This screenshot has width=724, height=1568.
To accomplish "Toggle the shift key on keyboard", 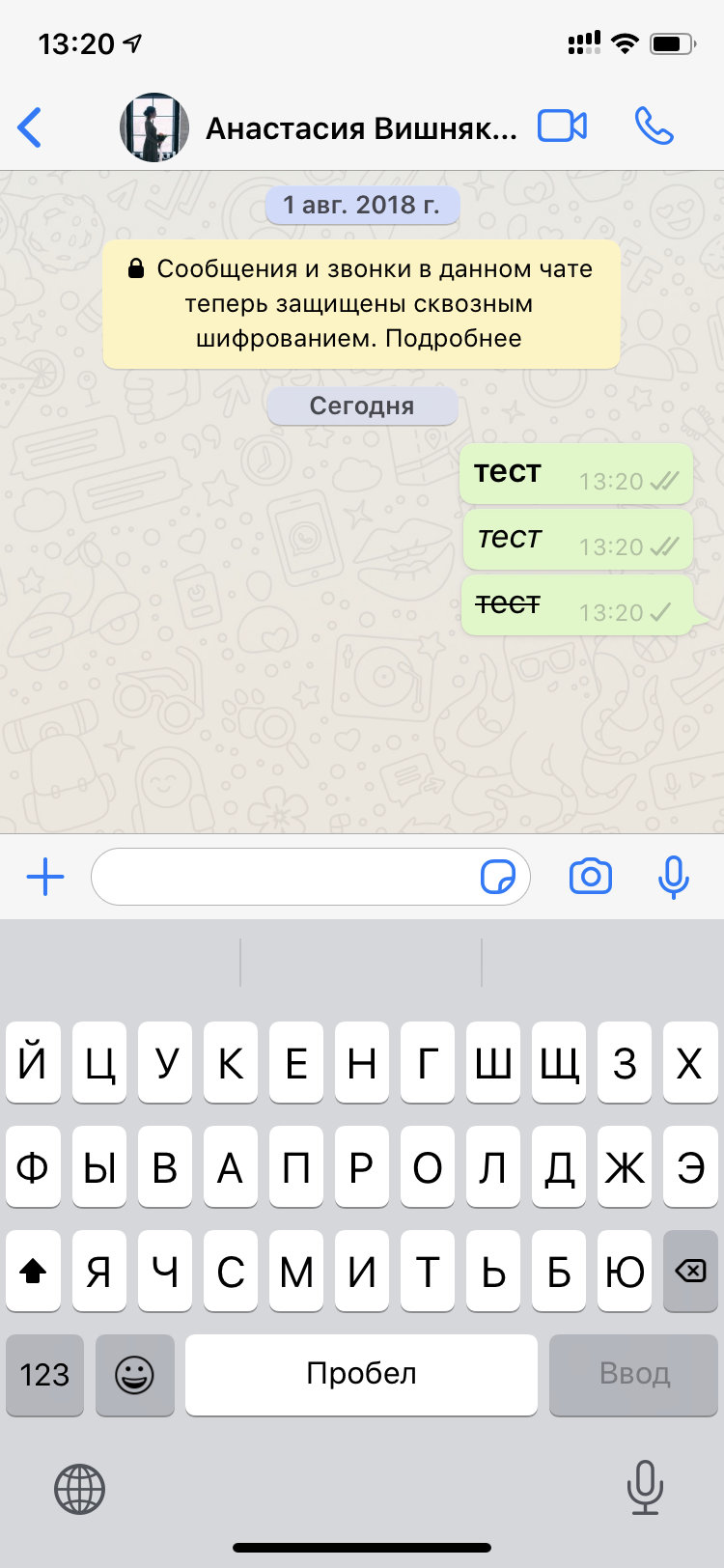I will tap(34, 1271).
